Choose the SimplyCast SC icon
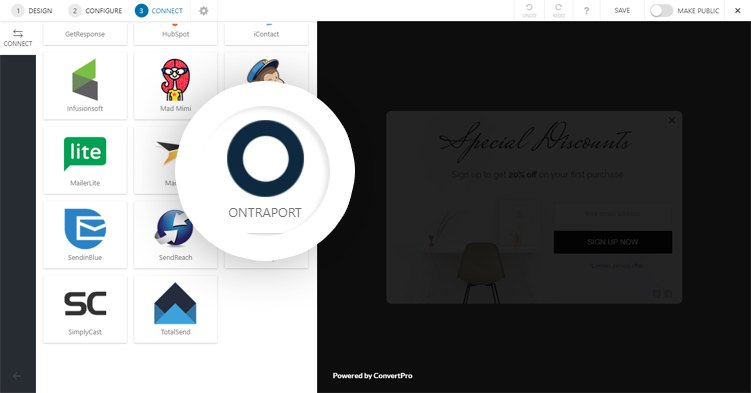 (85, 303)
